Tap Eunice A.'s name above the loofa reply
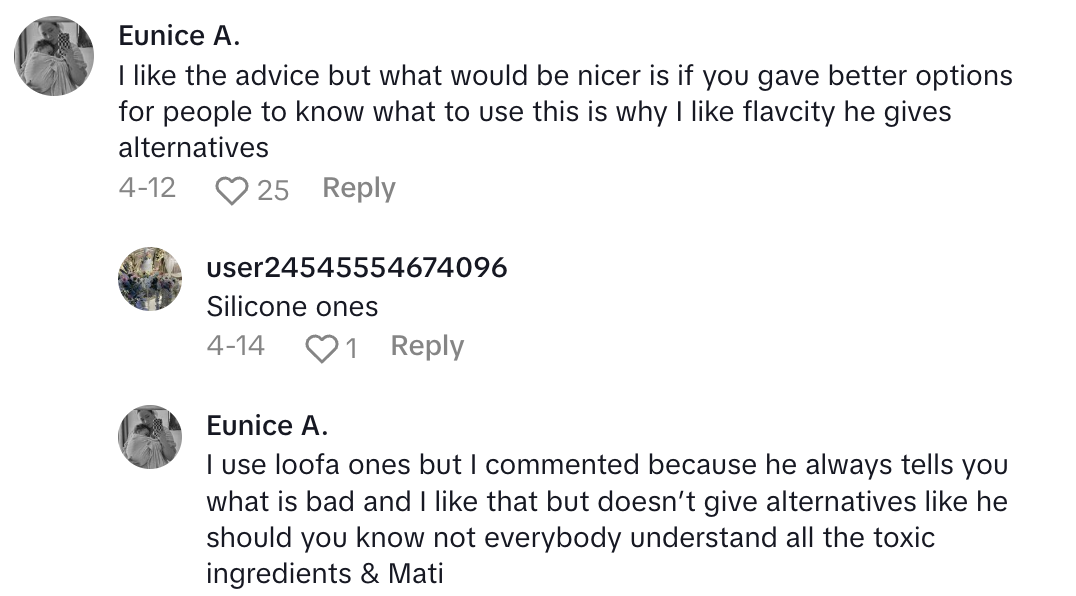The height and width of the screenshot is (596, 1076). pyautogui.click(x=267, y=425)
